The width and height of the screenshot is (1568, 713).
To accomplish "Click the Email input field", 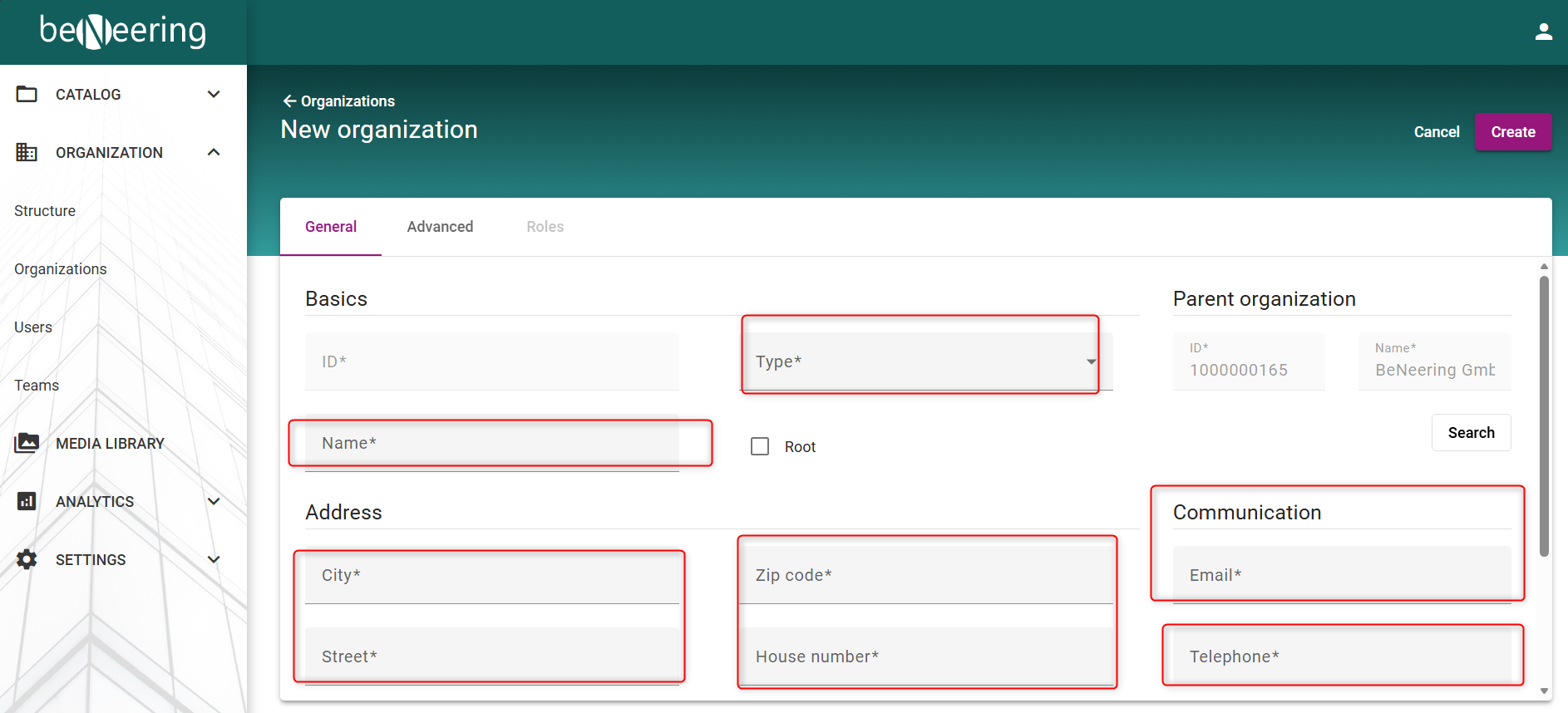I will 1341,575.
